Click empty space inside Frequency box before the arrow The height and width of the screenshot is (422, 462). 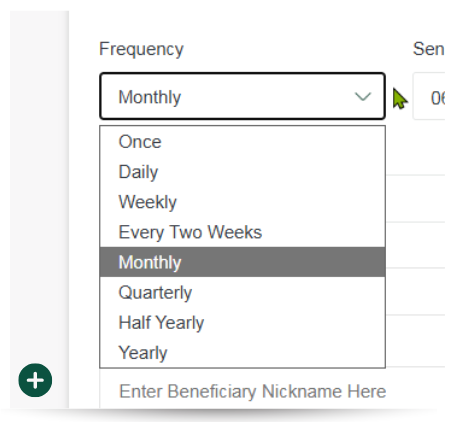[x=267, y=97]
